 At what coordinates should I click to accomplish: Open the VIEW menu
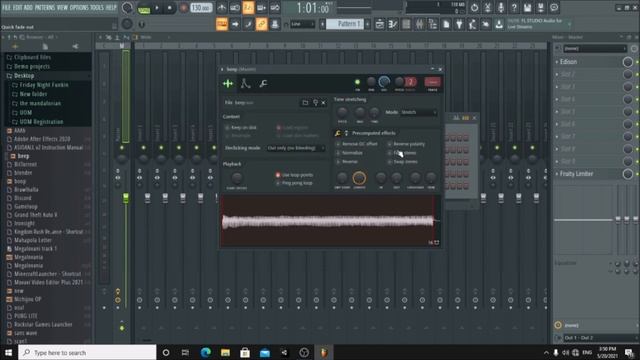pyautogui.click(x=62, y=8)
